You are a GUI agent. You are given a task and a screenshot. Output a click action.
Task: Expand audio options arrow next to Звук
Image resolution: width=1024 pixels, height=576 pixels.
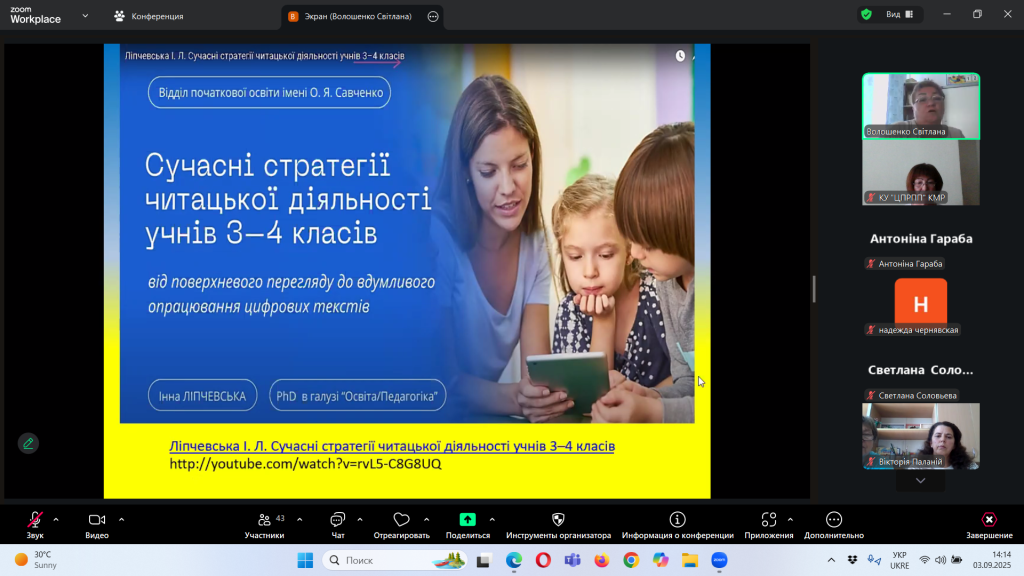(x=56, y=519)
